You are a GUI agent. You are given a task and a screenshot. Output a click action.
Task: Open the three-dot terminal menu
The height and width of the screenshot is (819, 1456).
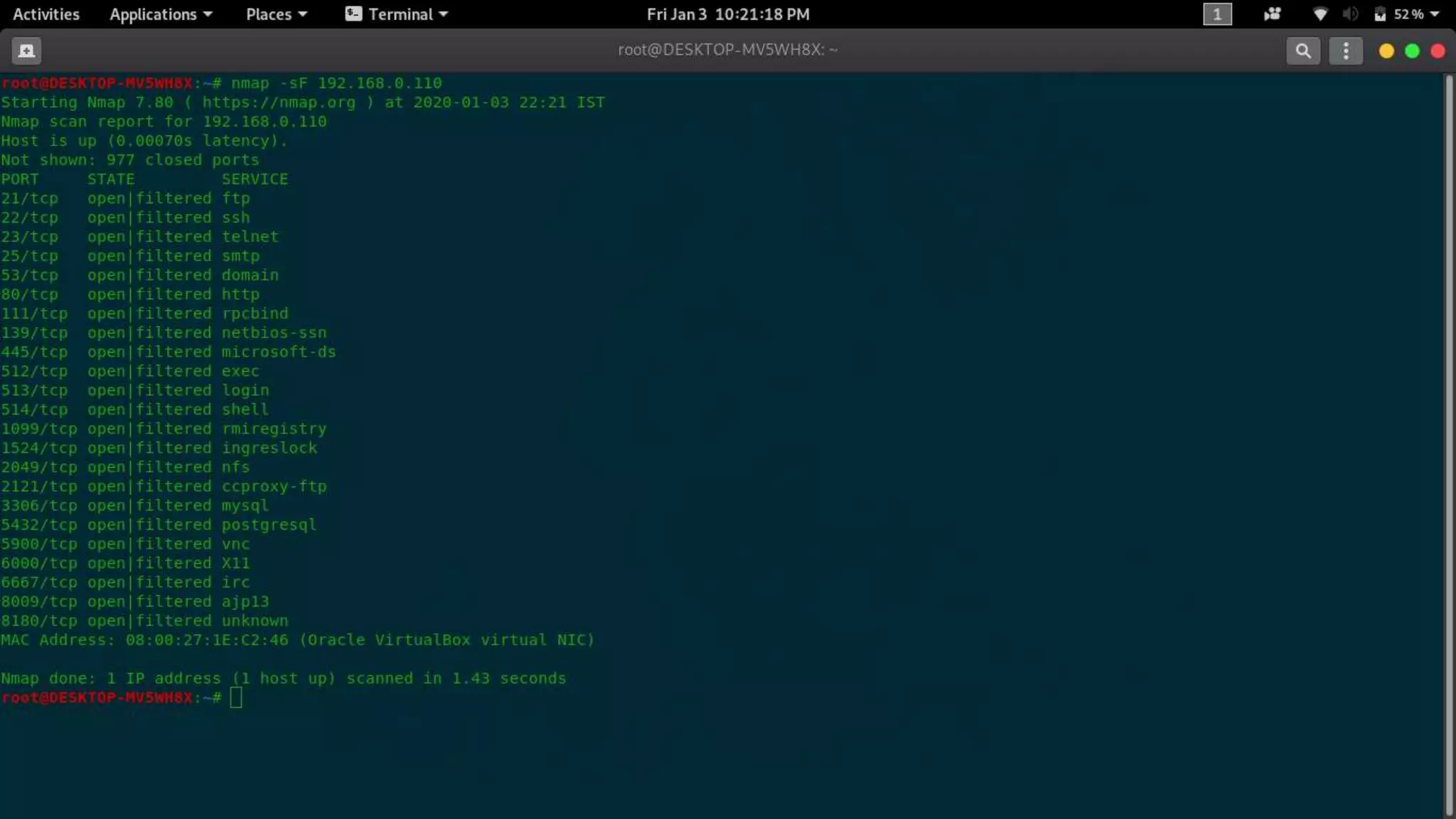coord(1345,50)
